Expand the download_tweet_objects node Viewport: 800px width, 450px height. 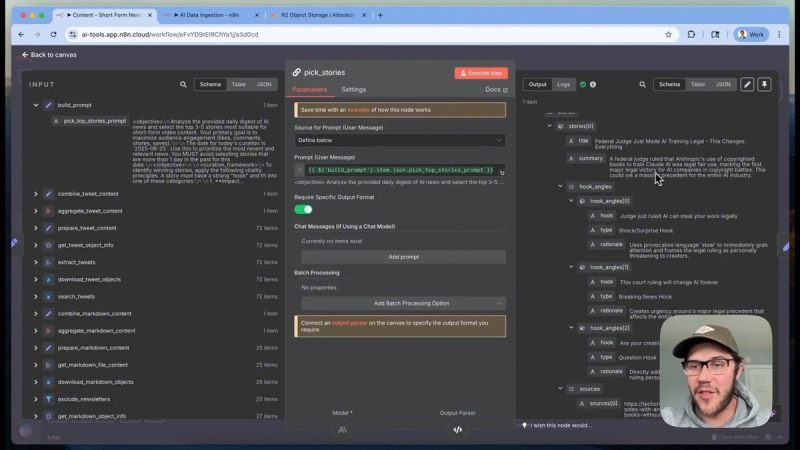pyautogui.click(x=36, y=280)
